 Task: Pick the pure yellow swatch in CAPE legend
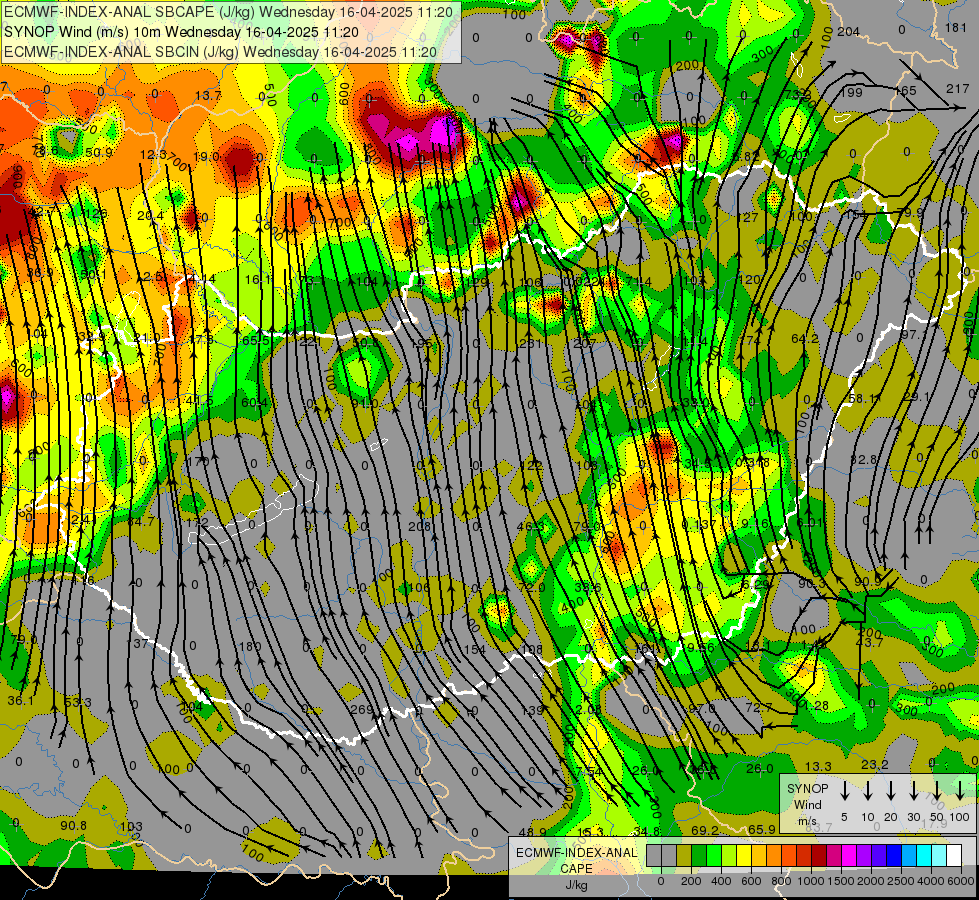click(744, 856)
